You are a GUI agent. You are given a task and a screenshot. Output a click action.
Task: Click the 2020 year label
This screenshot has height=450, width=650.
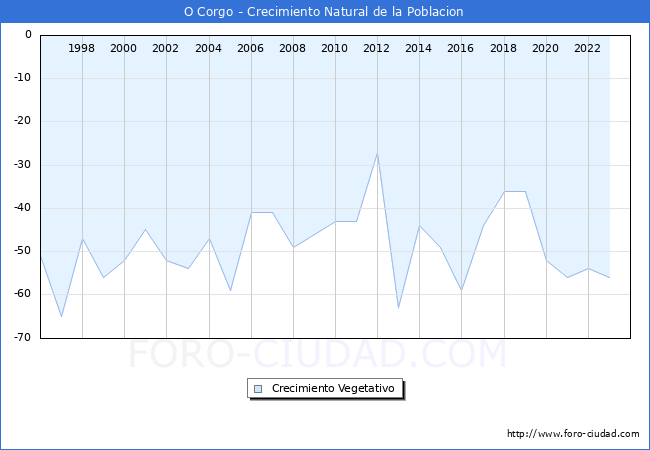click(x=545, y=48)
